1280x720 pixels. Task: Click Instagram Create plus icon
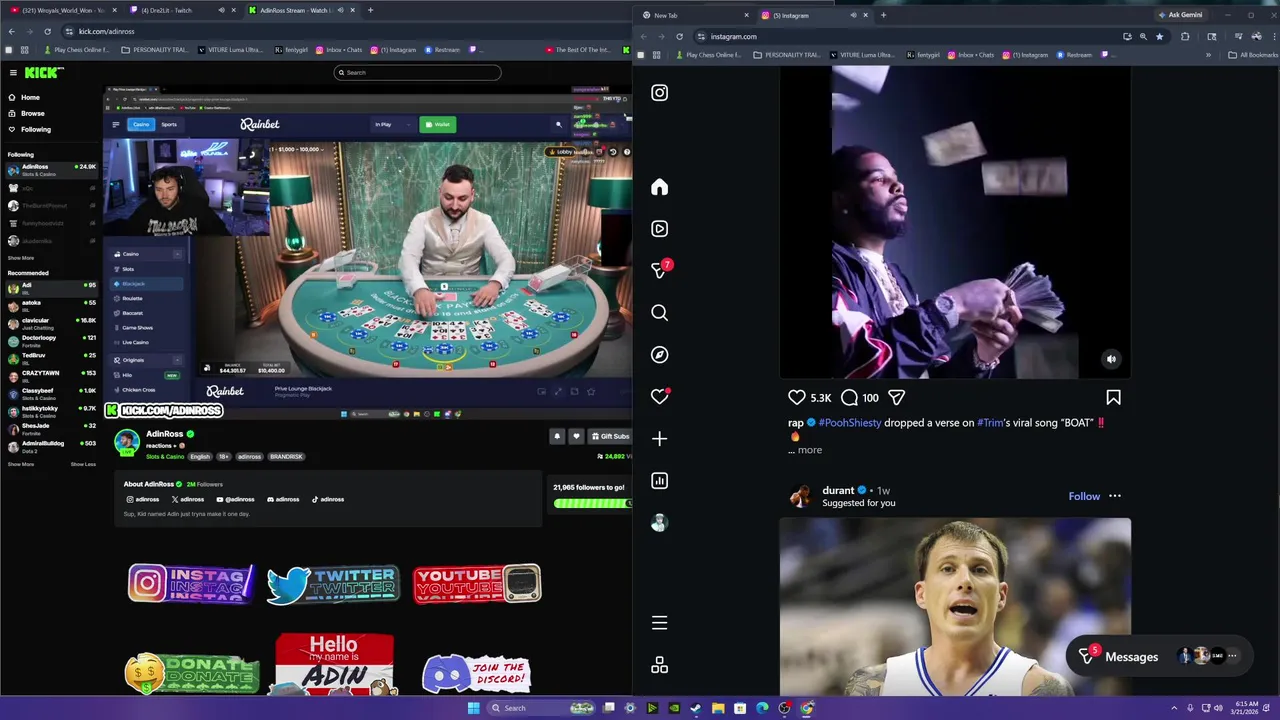coord(659,439)
